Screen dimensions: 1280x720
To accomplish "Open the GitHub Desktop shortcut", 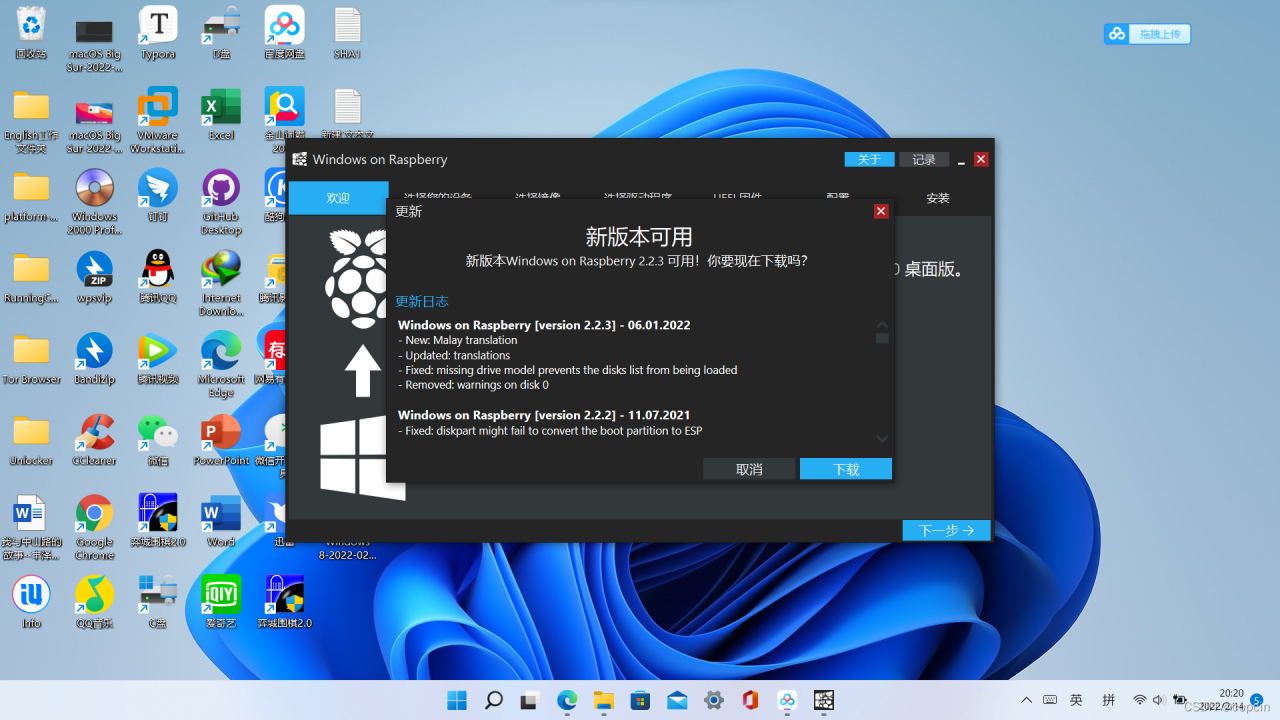I will [x=221, y=203].
